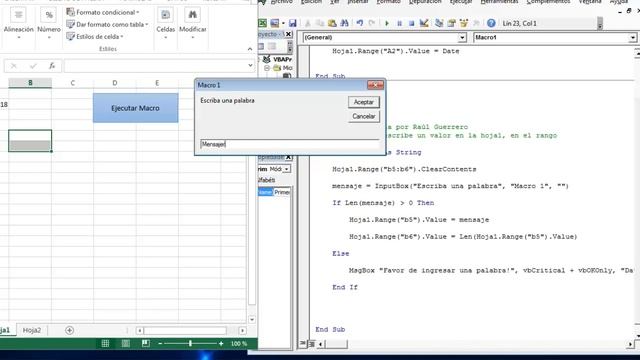Click the formula bar Cancel X icon
640x360 pixels.
(13, 66)
